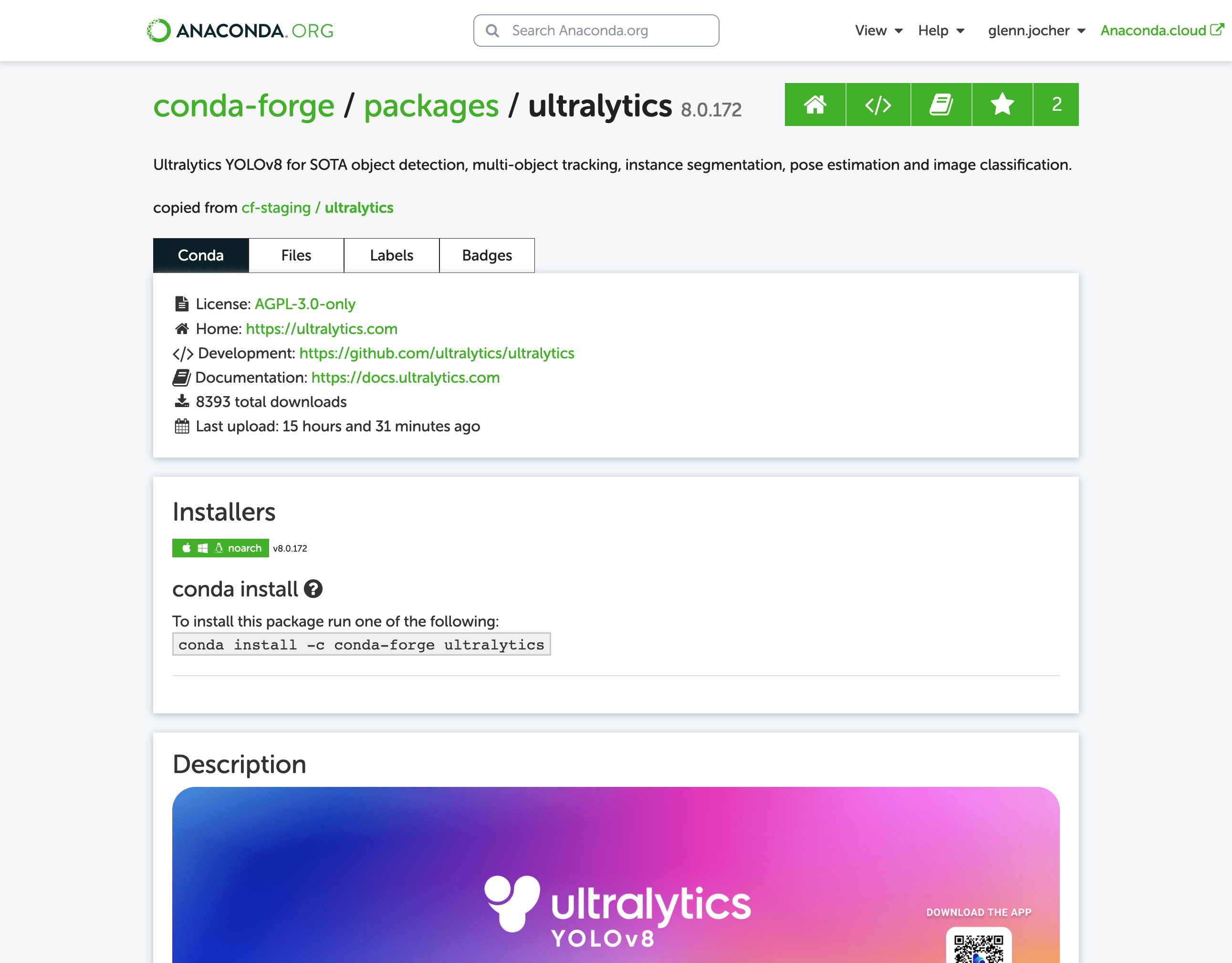Click the code/source icon button

pyautogui.click(x=877, y=104)
